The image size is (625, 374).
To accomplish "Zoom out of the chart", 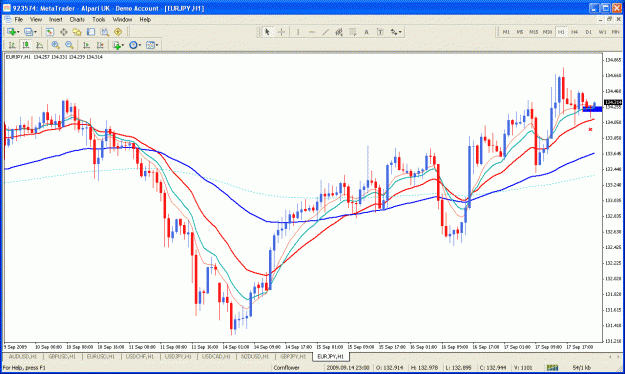I will coord(69,45).
